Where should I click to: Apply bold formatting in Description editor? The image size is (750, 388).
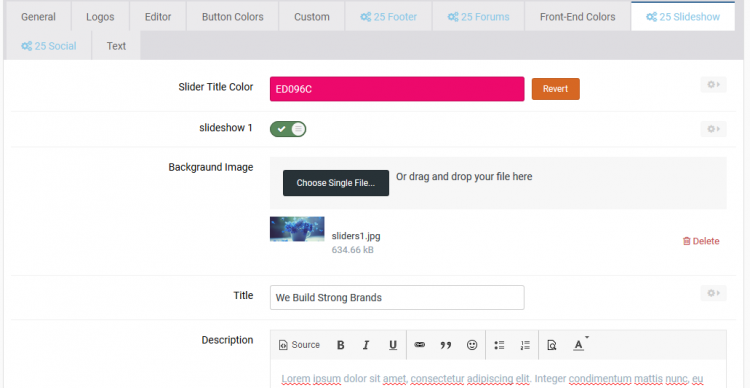(341, 345)
